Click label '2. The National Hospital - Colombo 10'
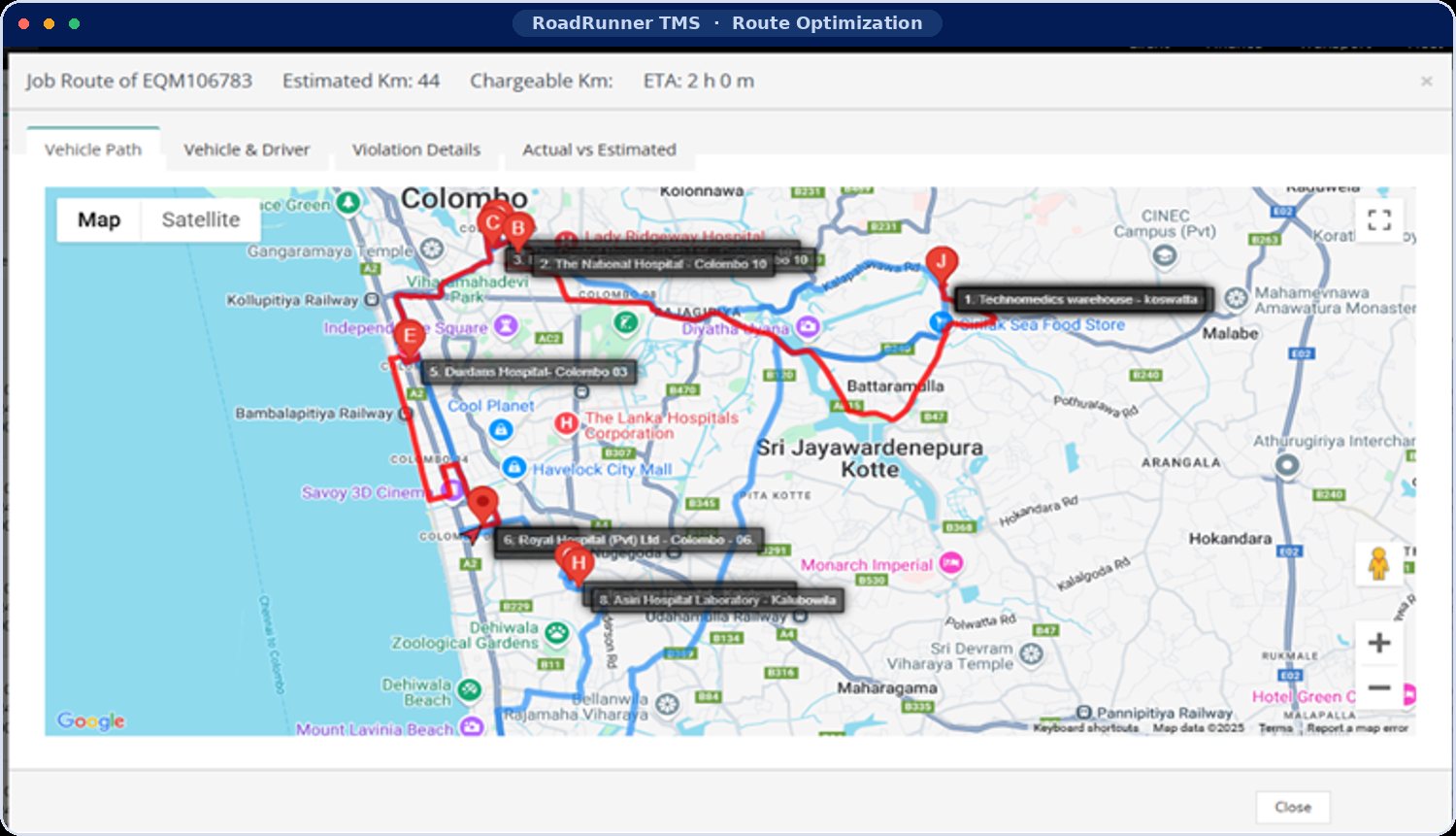The width and height of the screenshot is (1456, 836). click(x=653, y=263)
